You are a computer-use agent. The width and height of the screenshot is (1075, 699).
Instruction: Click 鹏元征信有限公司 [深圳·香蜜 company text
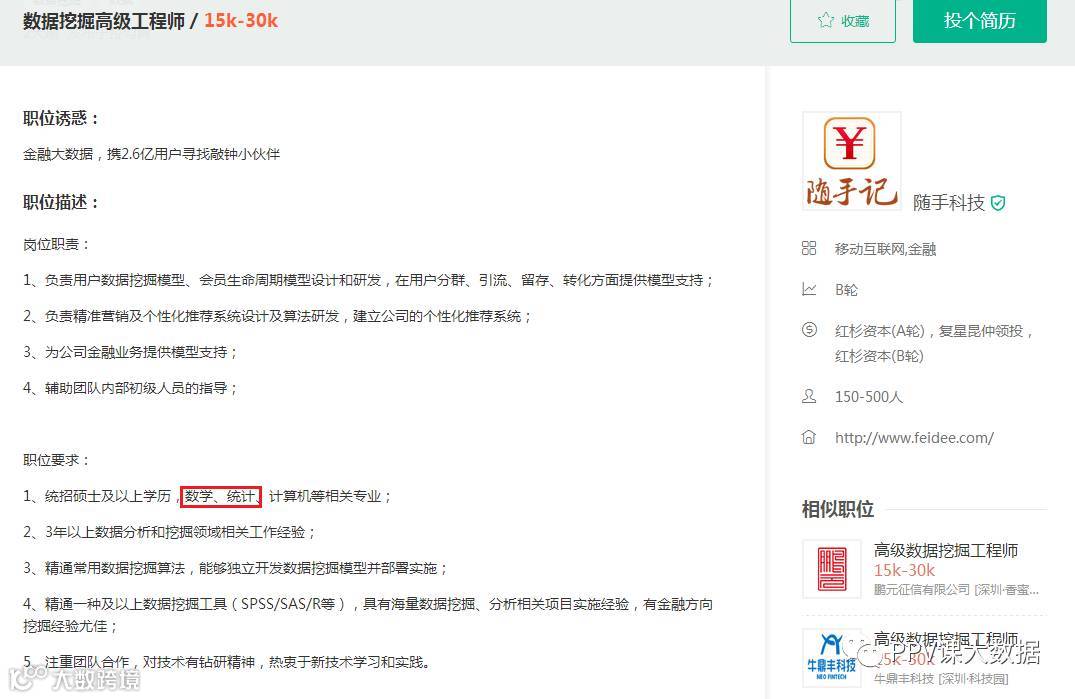click(956, 589)
